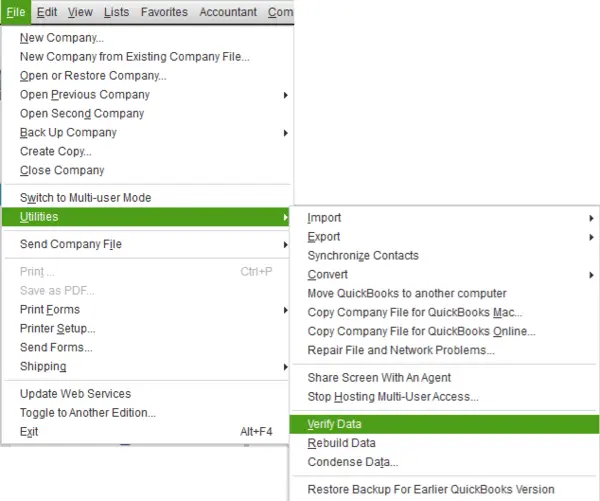Open the Convert submenu
This screenshot has height=501, width=600.
[x=328, y=275]
